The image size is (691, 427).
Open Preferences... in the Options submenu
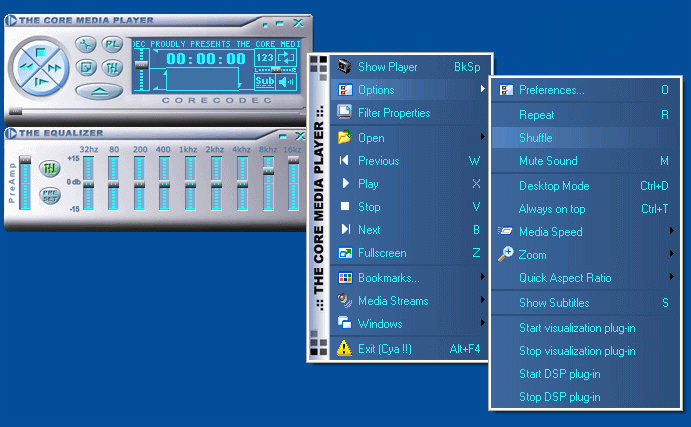[x=586, y=90]
